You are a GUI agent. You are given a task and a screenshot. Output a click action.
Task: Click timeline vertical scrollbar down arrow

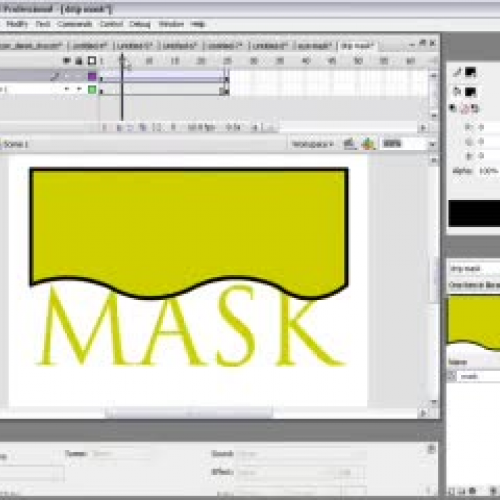(x=434, y=116)
